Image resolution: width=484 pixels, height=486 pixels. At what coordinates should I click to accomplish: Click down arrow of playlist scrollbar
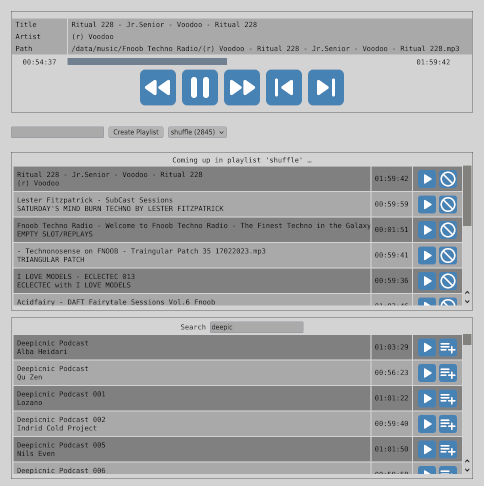click(x=467, y=301)
